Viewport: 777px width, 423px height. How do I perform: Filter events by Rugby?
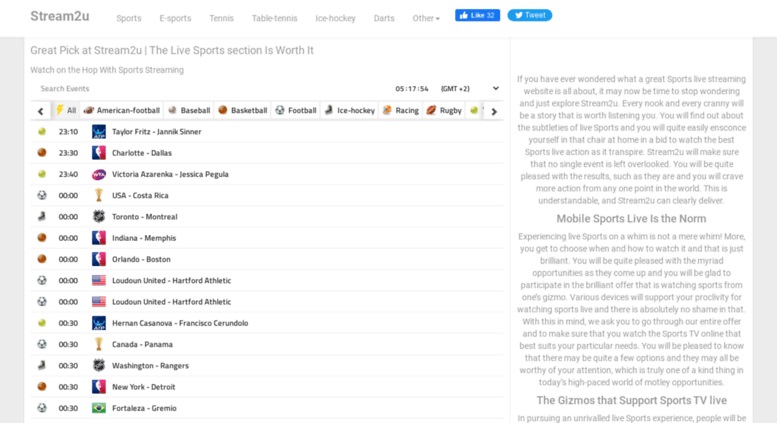point(444,110)
